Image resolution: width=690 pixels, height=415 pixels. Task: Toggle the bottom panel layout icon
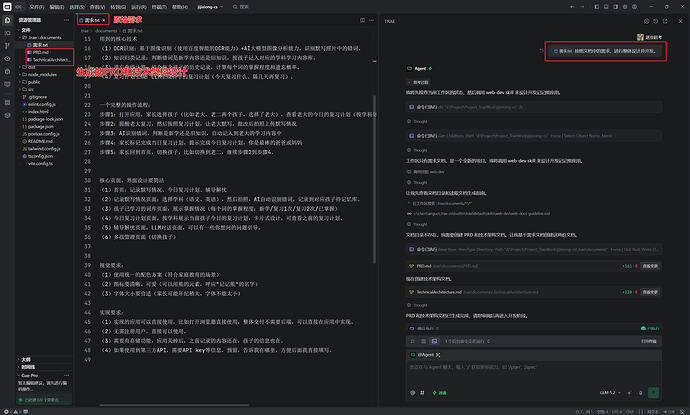606,7
